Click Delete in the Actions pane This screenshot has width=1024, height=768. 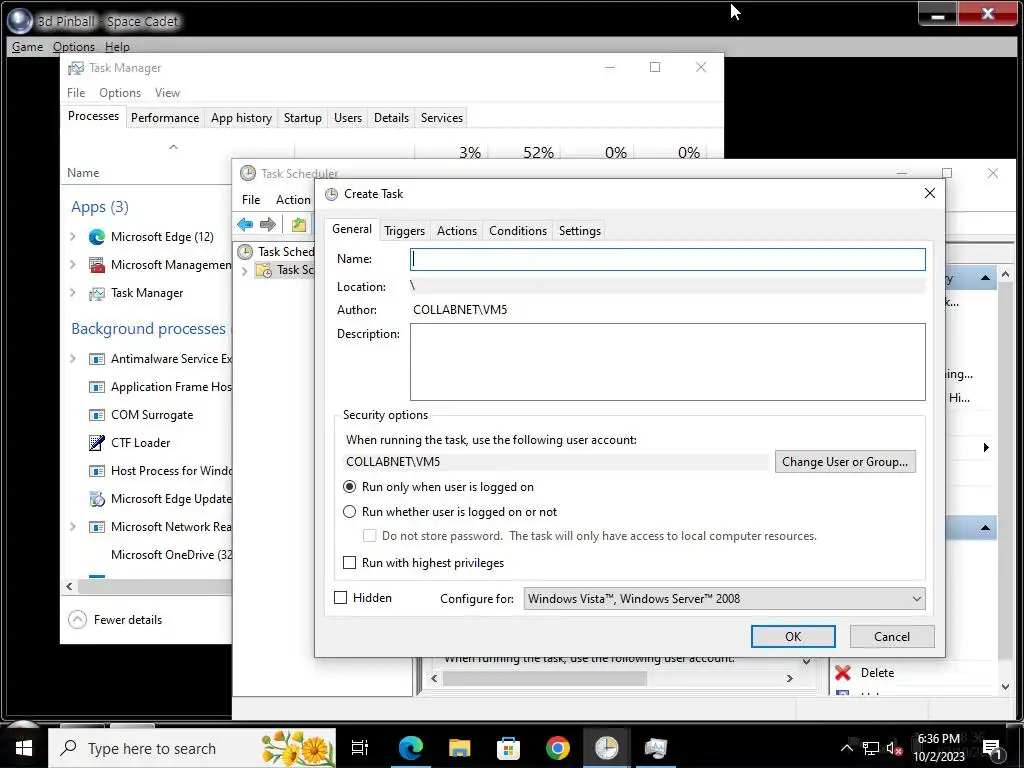pyautogui.click(x=877, y=673)
